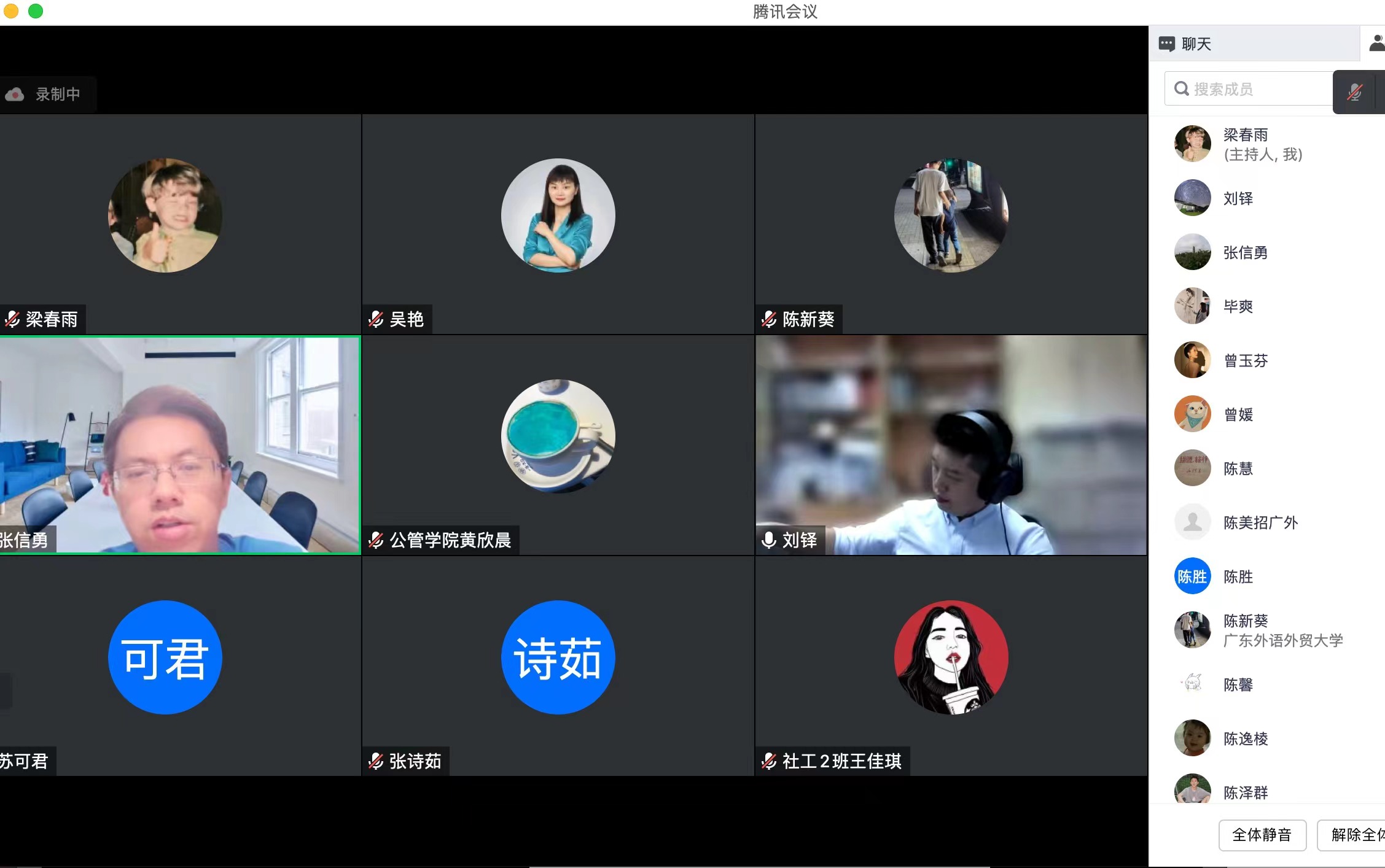Viewport: 1385px width, 868px height.
Task: Click the muted mic icon beside search
Action: coord(1354,92)
